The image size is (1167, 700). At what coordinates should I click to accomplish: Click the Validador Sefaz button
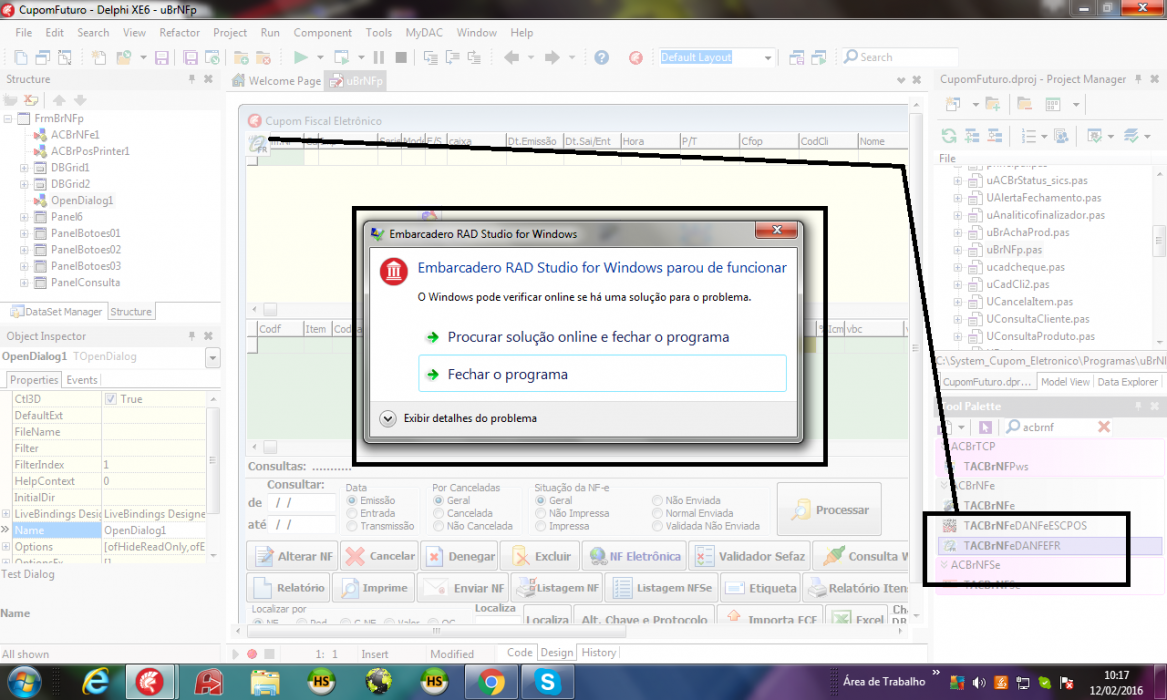tap(749, 556)
